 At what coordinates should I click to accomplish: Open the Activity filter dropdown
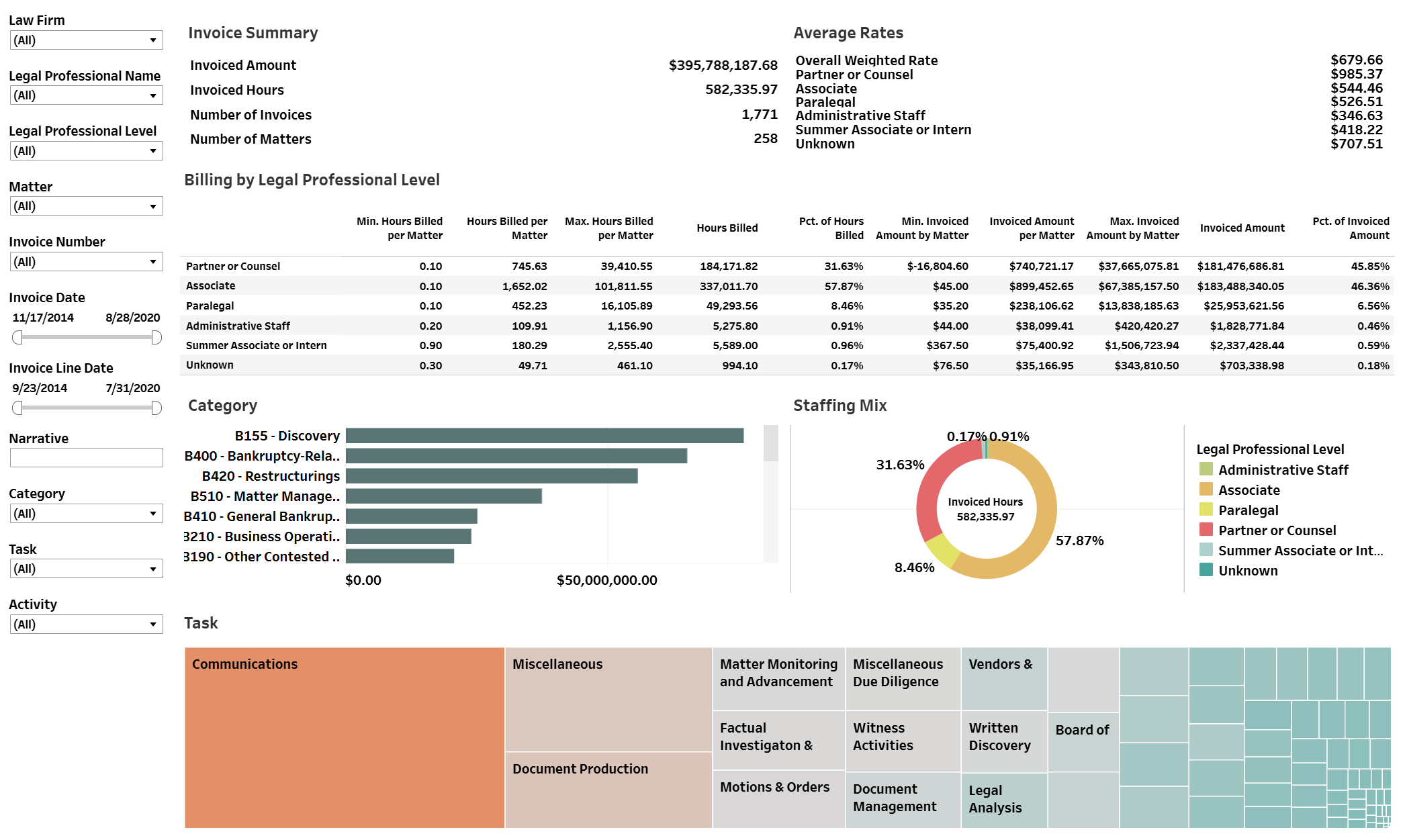(x=86, y=624)
